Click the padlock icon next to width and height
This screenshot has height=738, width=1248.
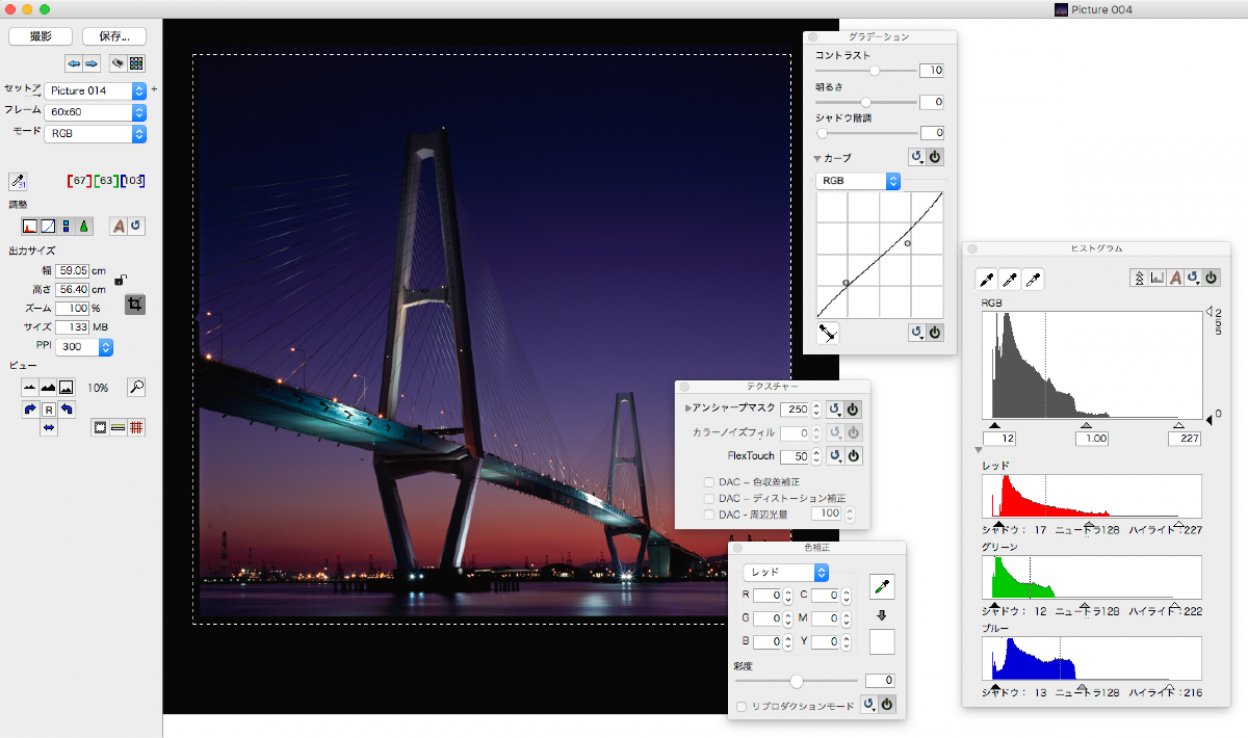(x=120, y=280)
